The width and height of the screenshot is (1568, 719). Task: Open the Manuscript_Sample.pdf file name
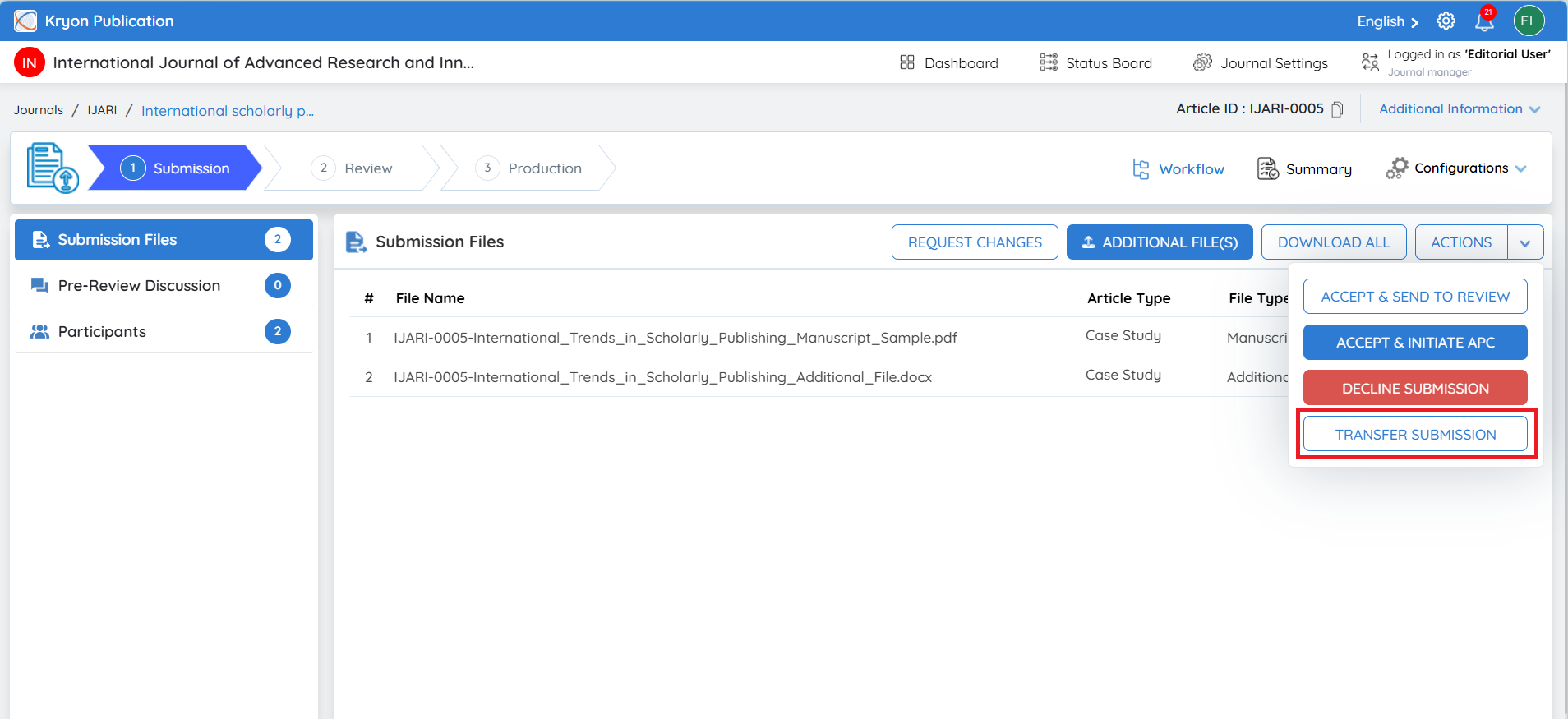[x=676, y=338]
